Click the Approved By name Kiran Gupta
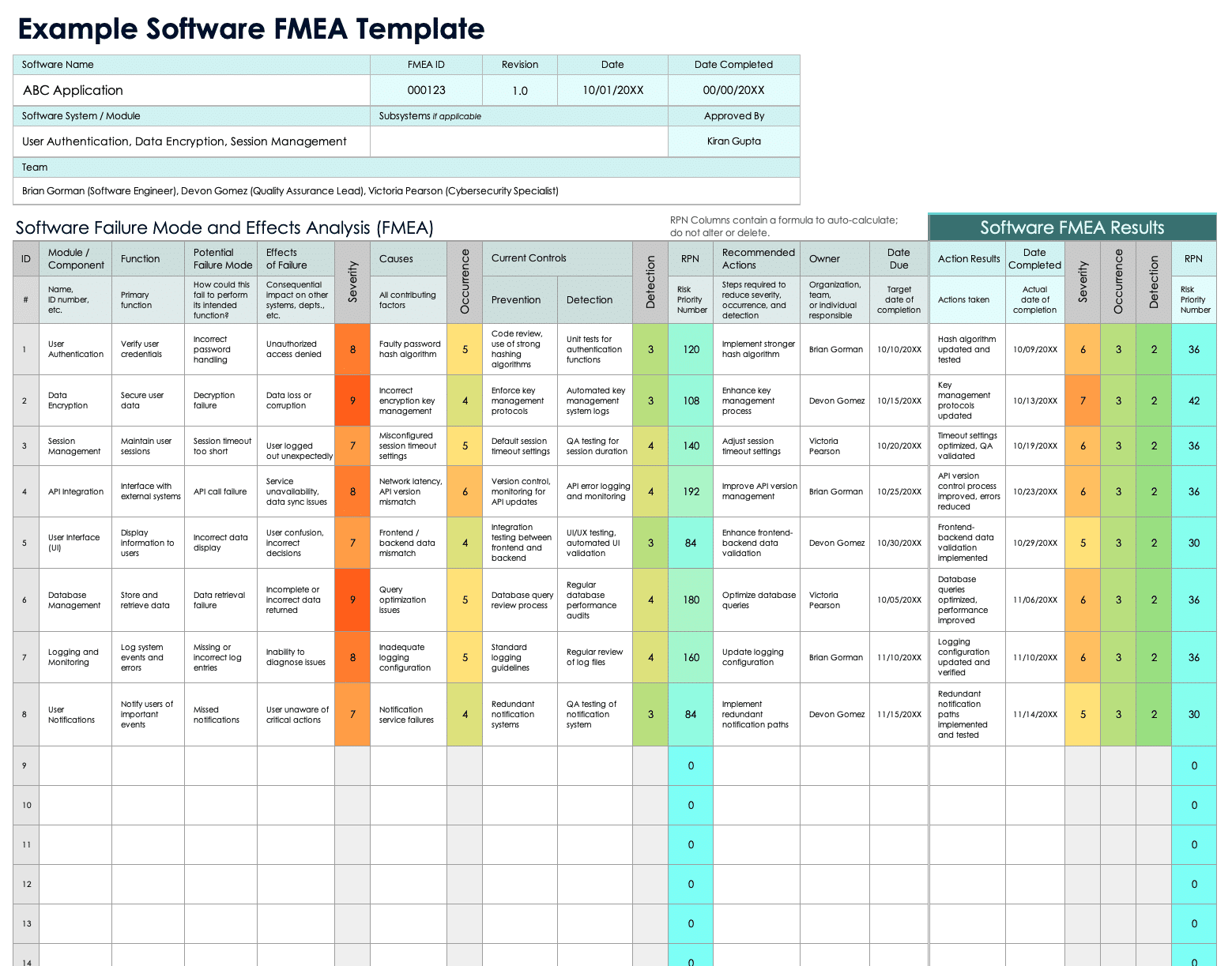 point(733,141)
